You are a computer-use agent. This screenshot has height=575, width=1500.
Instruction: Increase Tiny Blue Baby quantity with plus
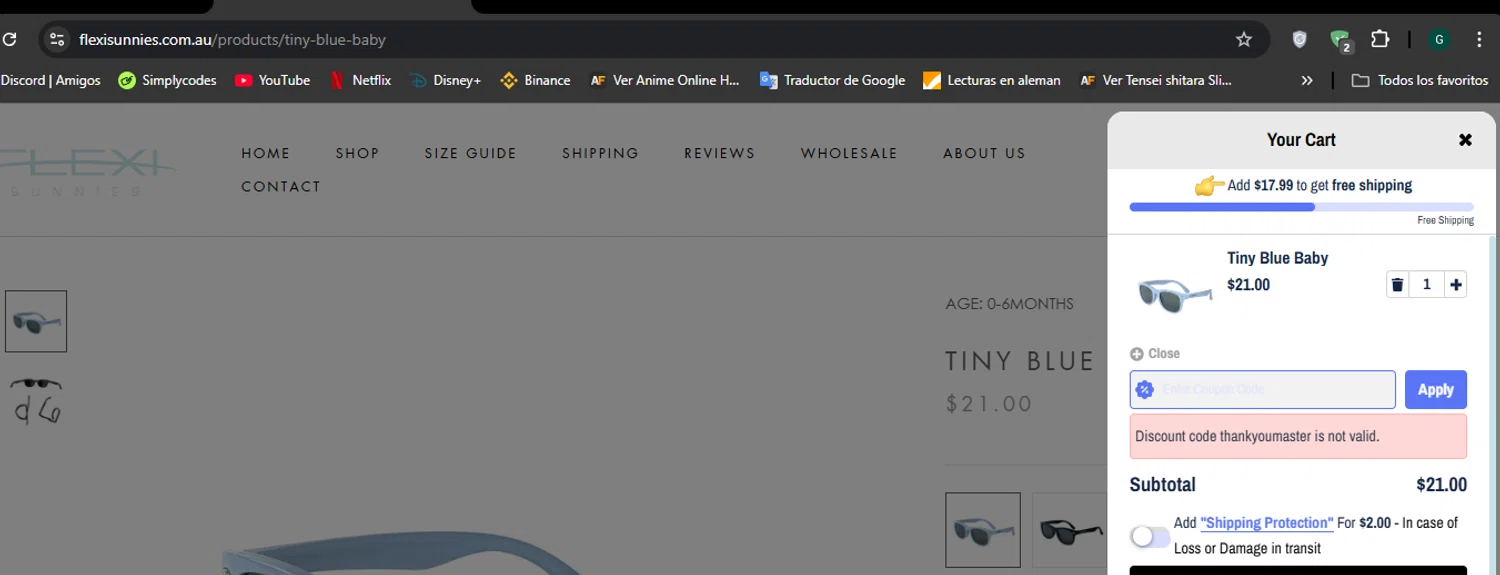[x=1456, y=285]
